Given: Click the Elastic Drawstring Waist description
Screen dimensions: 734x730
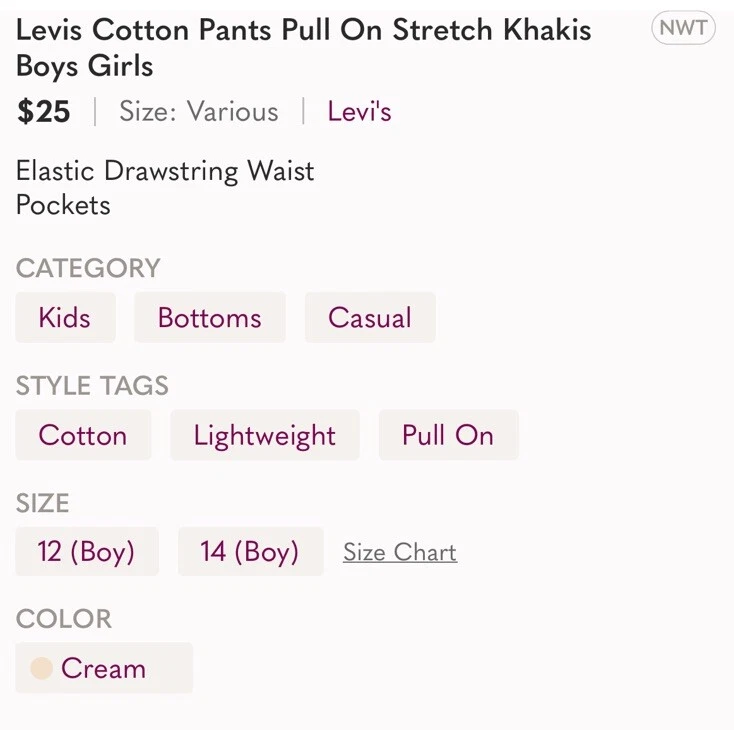Looking at the screenshot, I should [165, 171].
